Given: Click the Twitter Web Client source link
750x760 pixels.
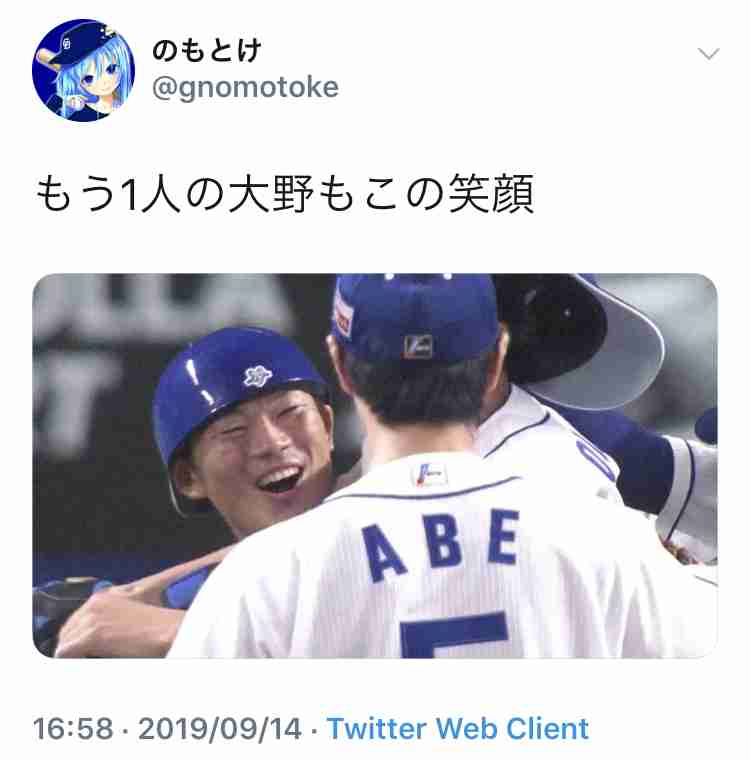Looking at the screenshot, I should (x=458, y=728).
